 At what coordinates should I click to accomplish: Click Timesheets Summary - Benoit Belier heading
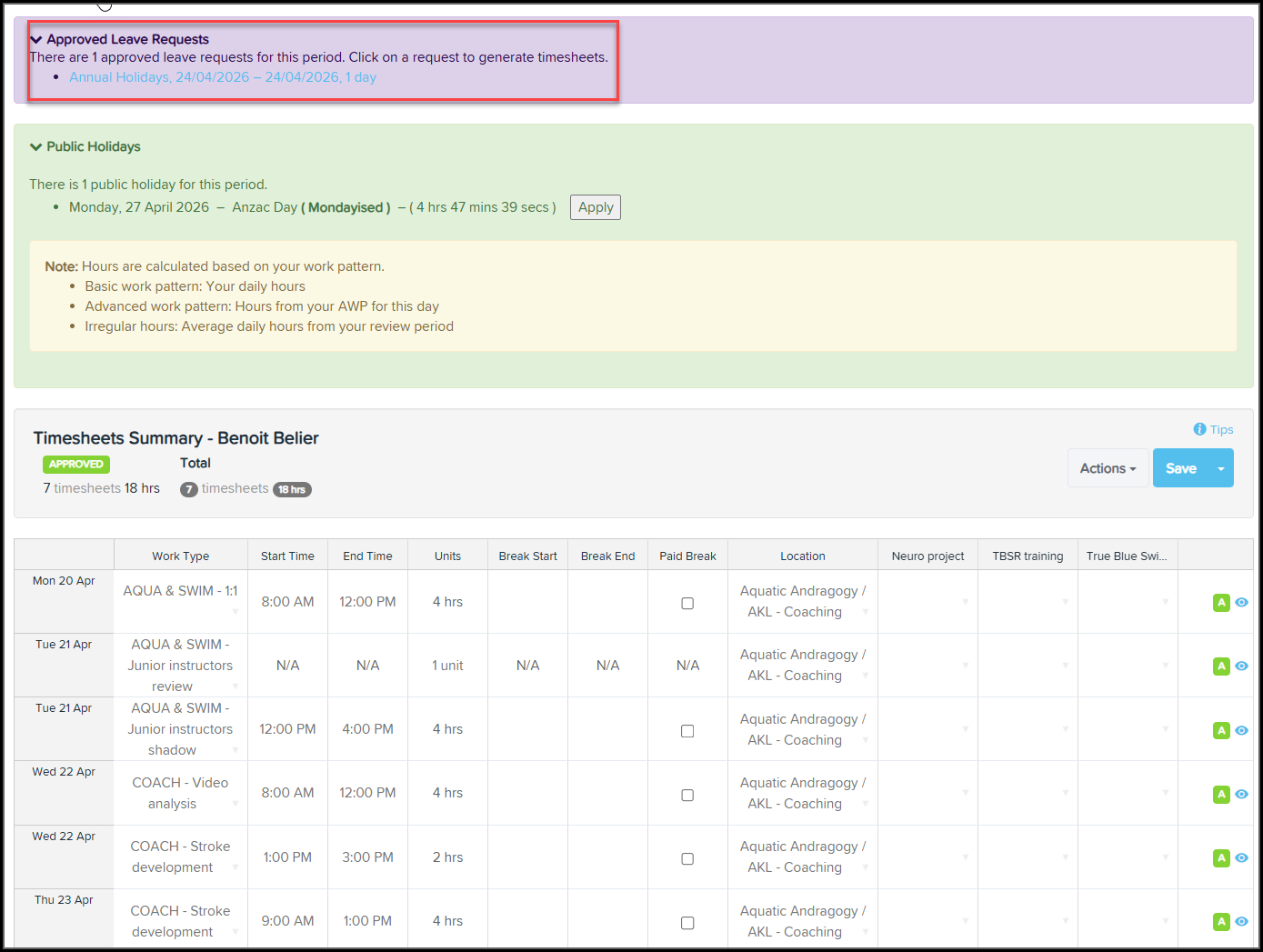click(x=176, y=438)
